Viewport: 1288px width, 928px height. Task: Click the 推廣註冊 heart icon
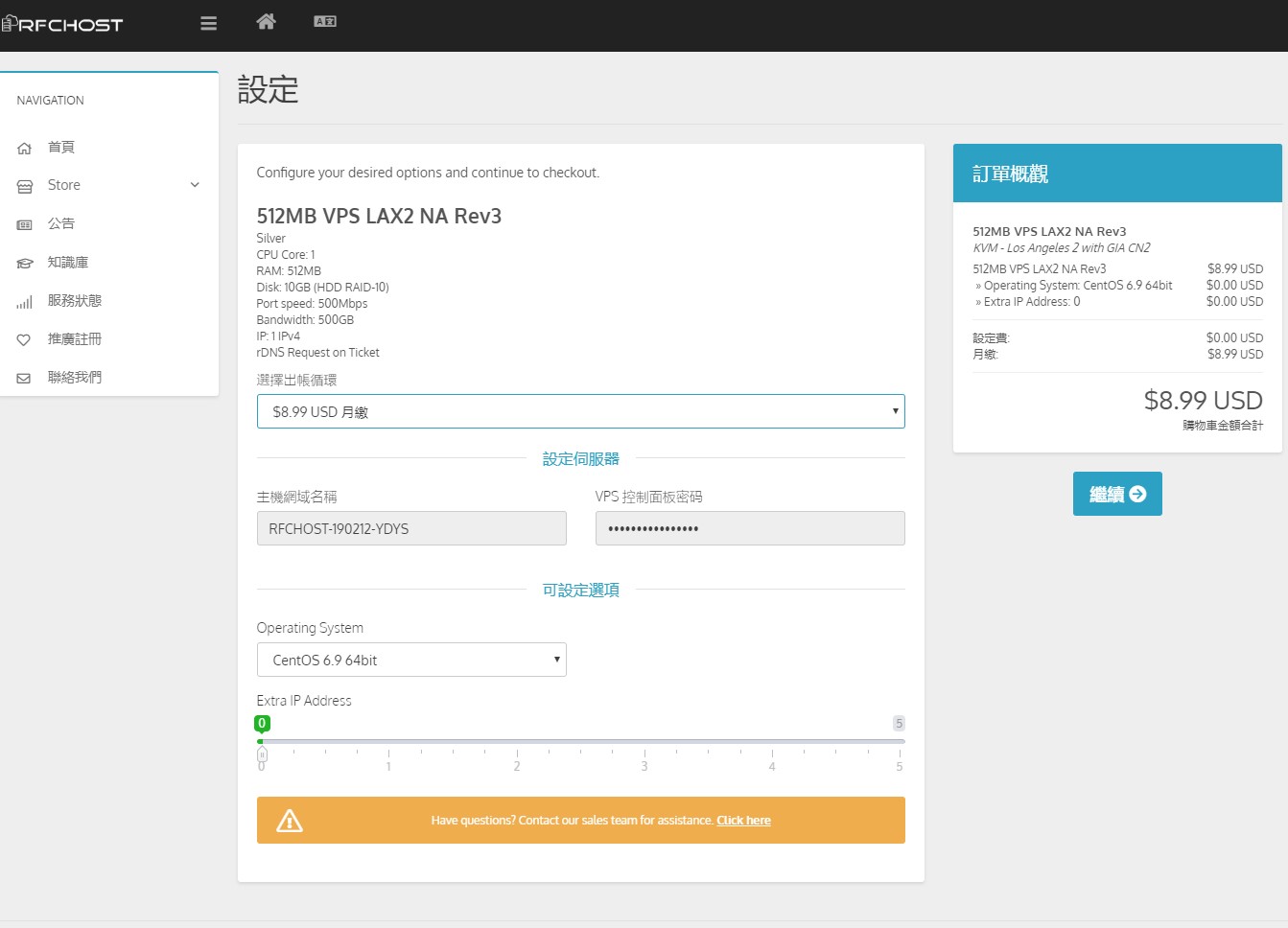(x=25, y=339)
